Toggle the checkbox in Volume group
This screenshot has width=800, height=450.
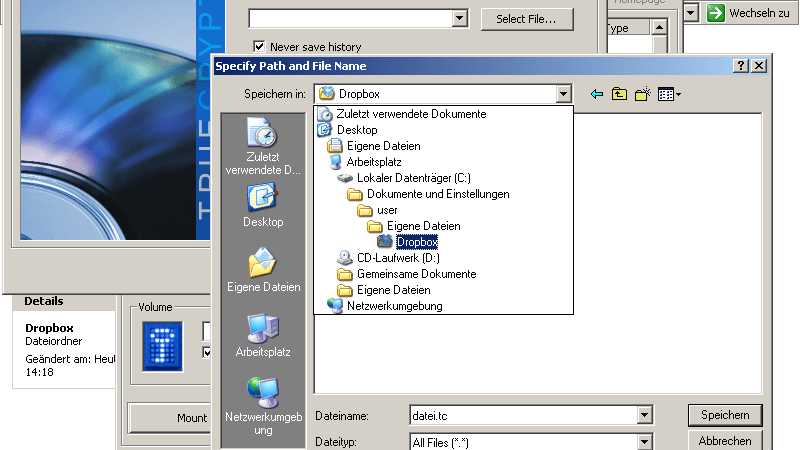click(206, 353)
